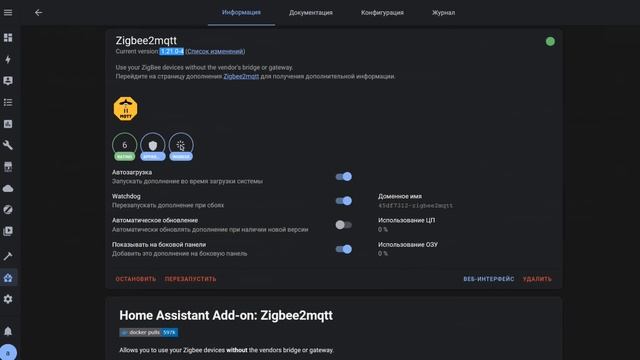Viewport: 640px width, 360px height.
Task: Open the hamburger sidebar menu
Action: coord(8,13)
